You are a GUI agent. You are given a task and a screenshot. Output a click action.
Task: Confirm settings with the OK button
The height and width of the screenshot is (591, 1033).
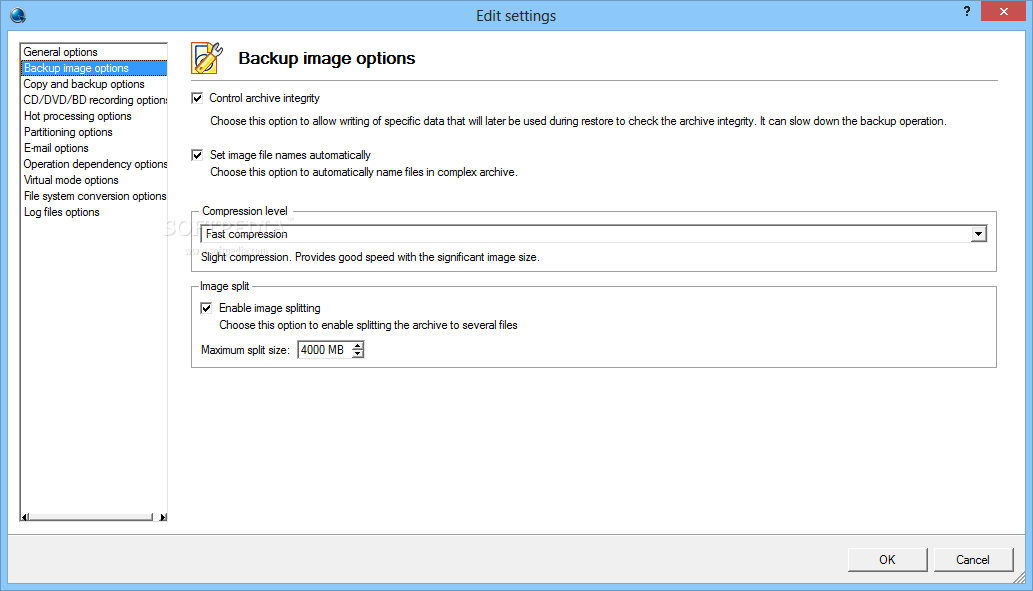tap(887, 559)
